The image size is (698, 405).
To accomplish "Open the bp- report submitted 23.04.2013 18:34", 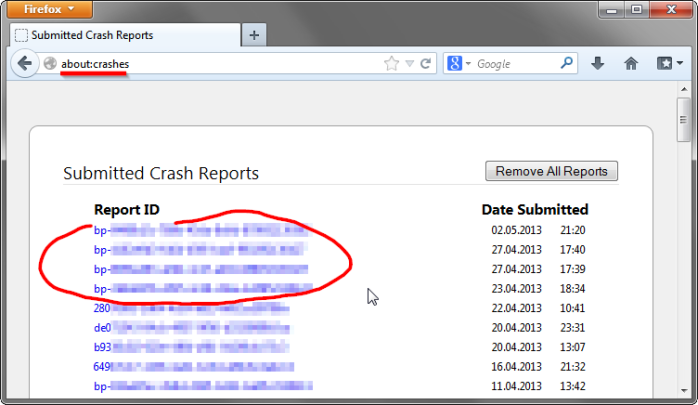I will click(203, 289).
